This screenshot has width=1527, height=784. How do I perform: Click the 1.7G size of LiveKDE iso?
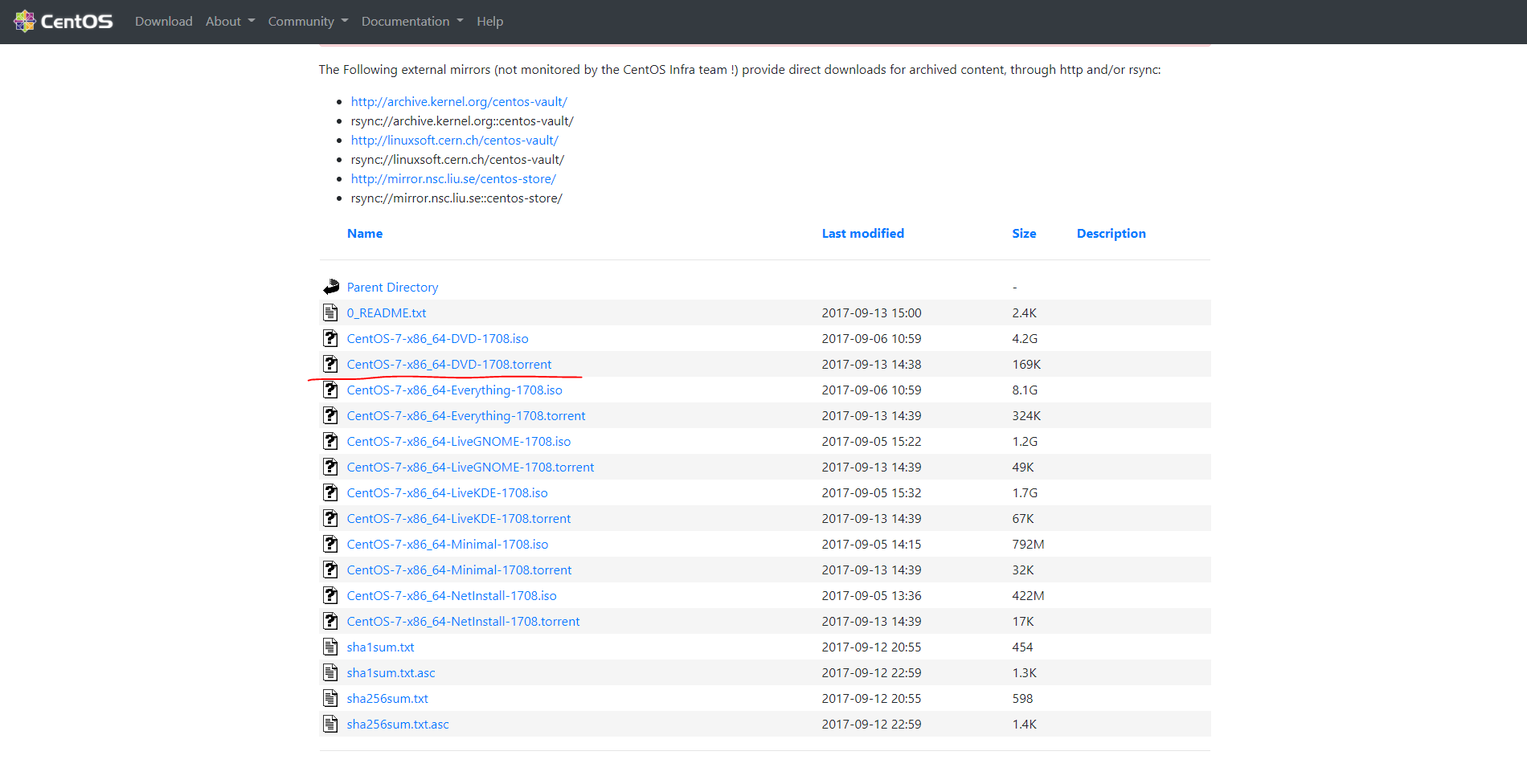pyautogui.click(x=1025, y=492)
